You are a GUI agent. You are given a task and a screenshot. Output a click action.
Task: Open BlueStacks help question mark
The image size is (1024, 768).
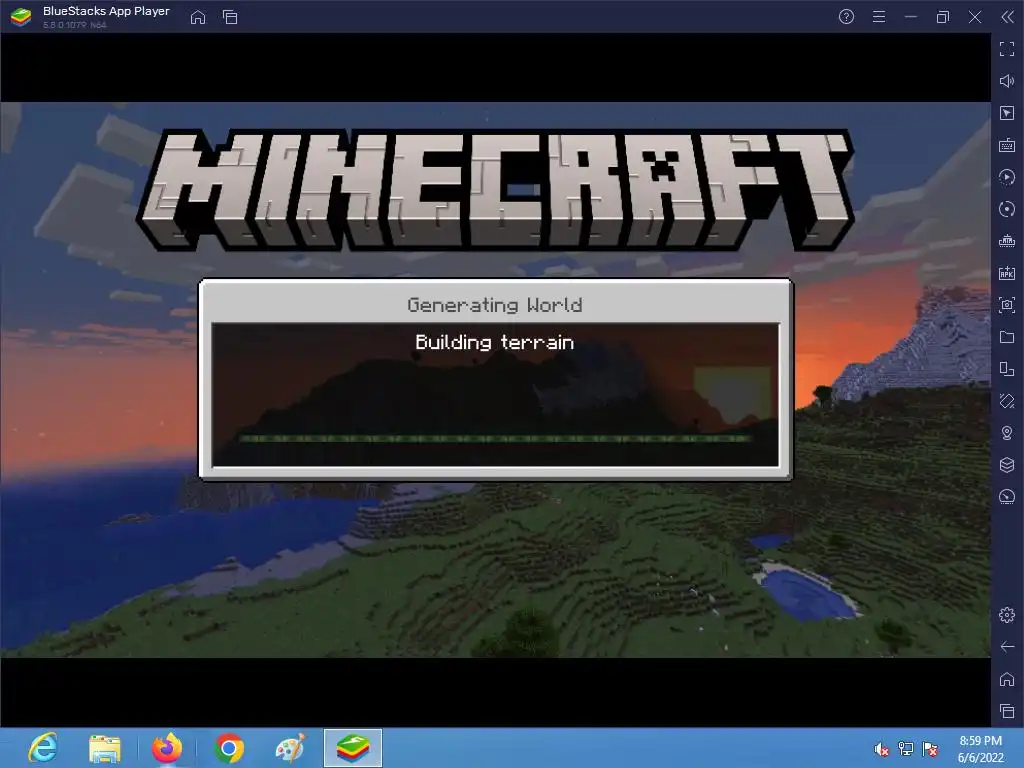(846, 17)
